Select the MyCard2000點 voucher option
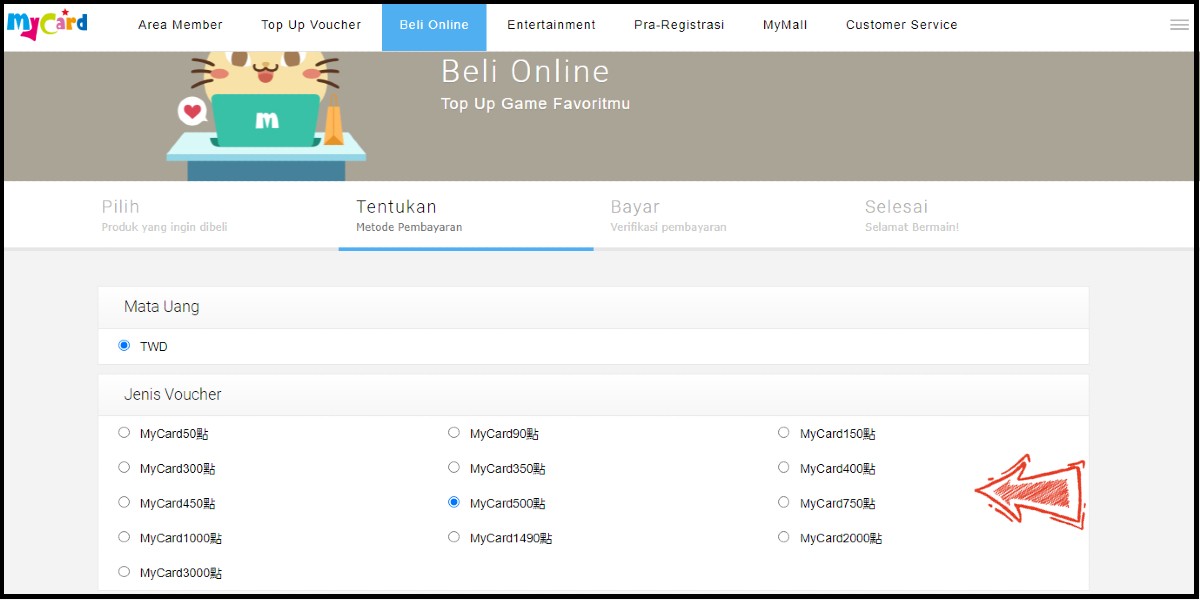Screen dimensions: 1200x600 784,537
